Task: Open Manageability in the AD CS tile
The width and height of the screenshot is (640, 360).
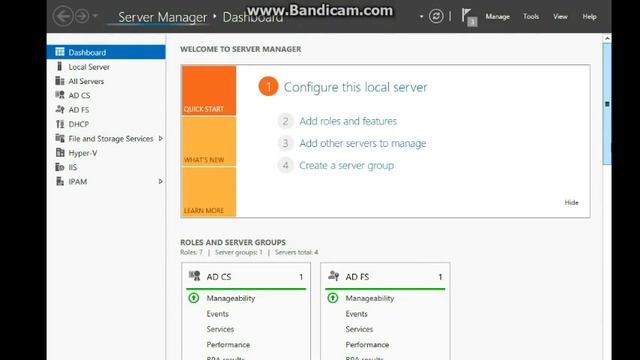Action: [231, 298]
